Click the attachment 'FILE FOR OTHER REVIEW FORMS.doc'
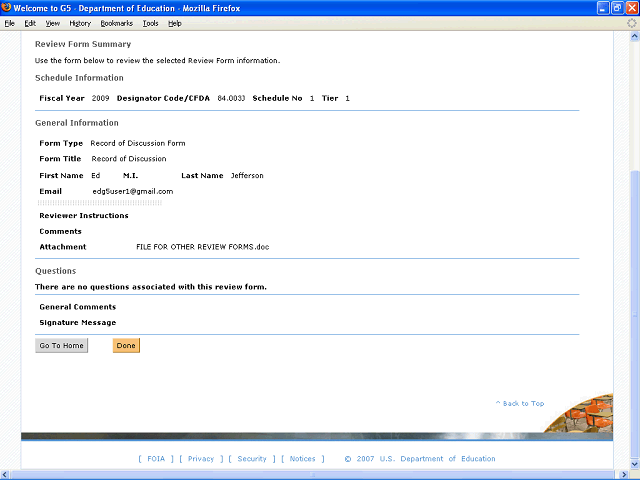640x480 pixels. point(202,247)
